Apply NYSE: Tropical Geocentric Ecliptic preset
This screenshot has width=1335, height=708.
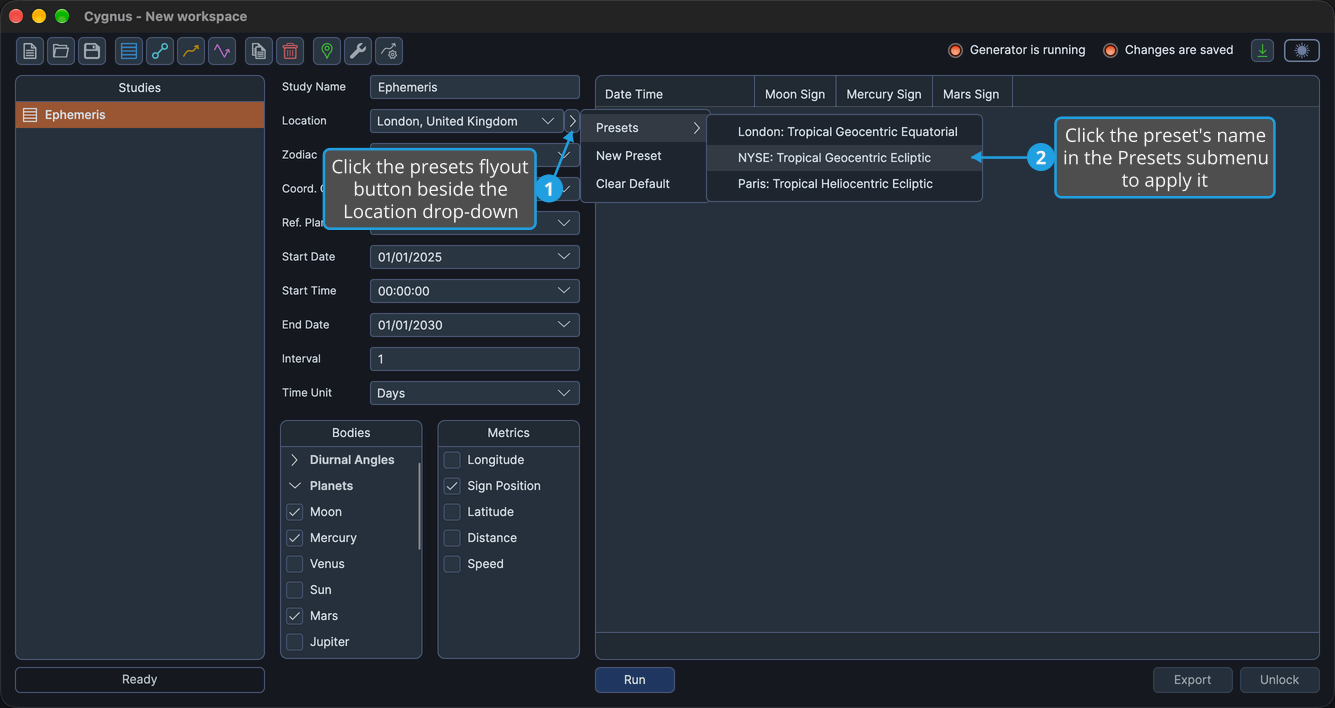(844, 158)
